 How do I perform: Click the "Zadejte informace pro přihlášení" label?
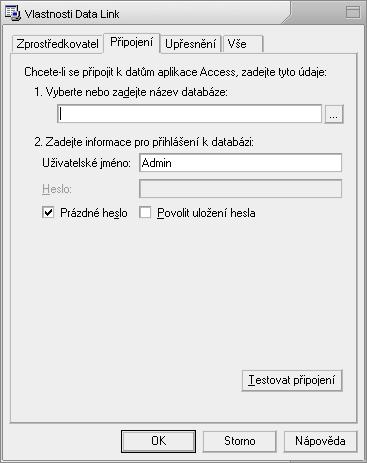click(x=144, y=142)
